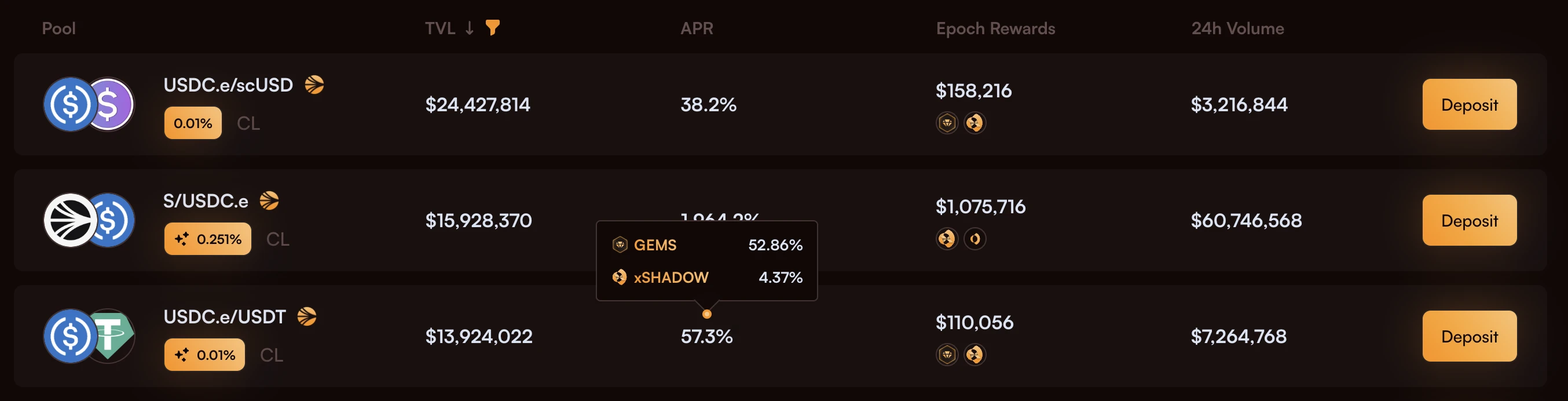
Task: Click GEMS reward icon under $158,216
Action: pos(947,123)
